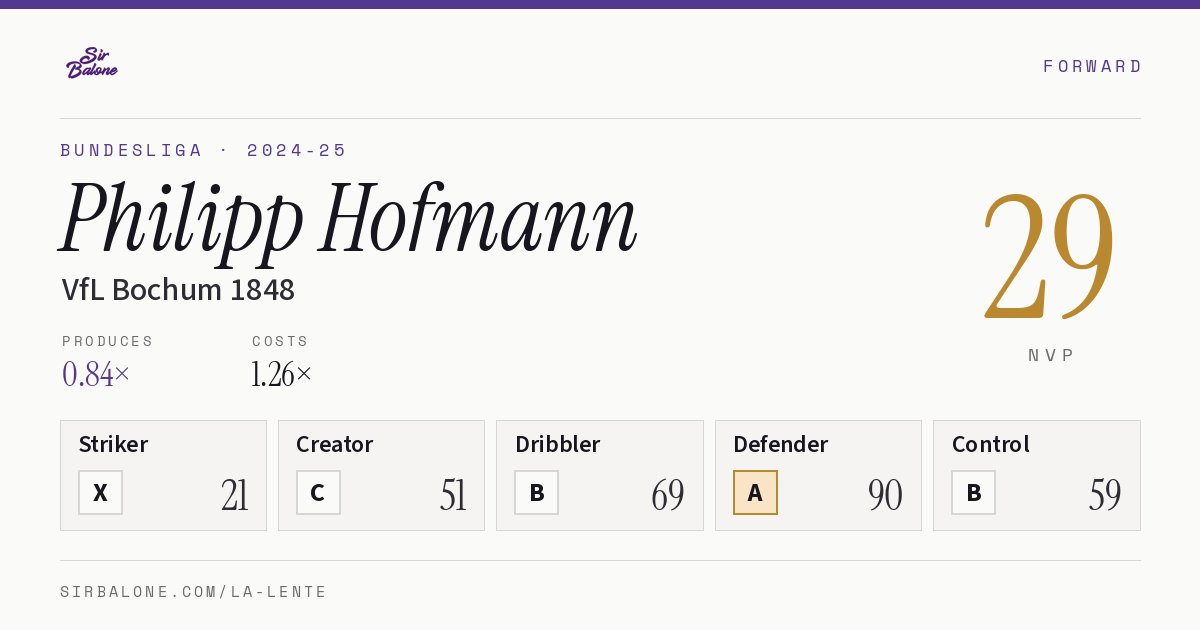Click the PRODUCES label
This screenshot has height=630, width=1200.
108,341
